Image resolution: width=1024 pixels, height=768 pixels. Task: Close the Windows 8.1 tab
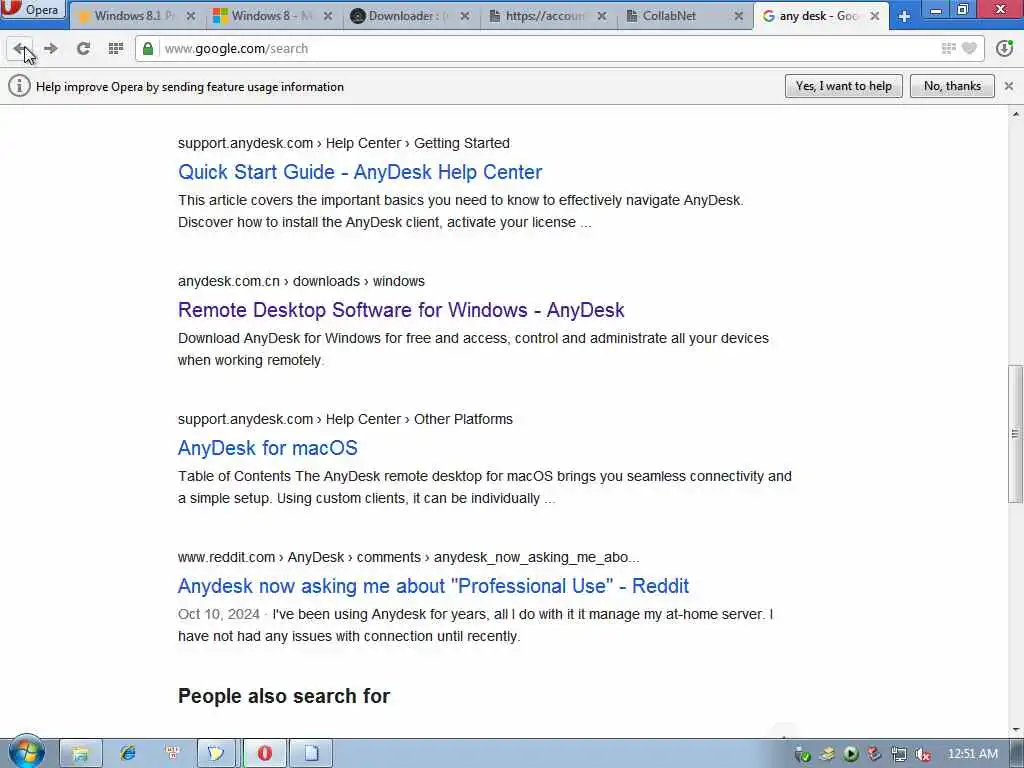[x=191, y=16]
